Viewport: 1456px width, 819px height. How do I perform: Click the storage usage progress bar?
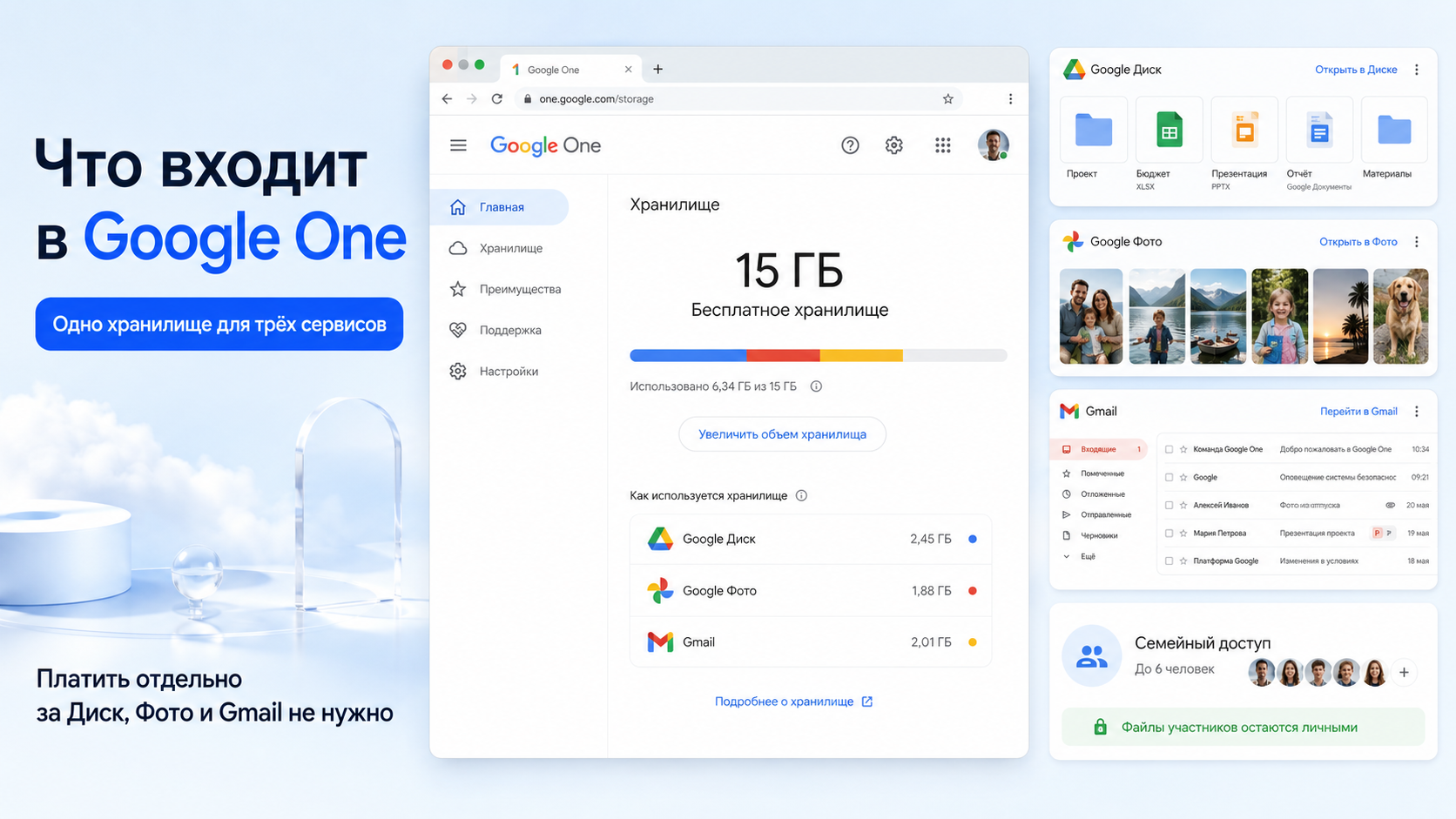pos(819,355)
